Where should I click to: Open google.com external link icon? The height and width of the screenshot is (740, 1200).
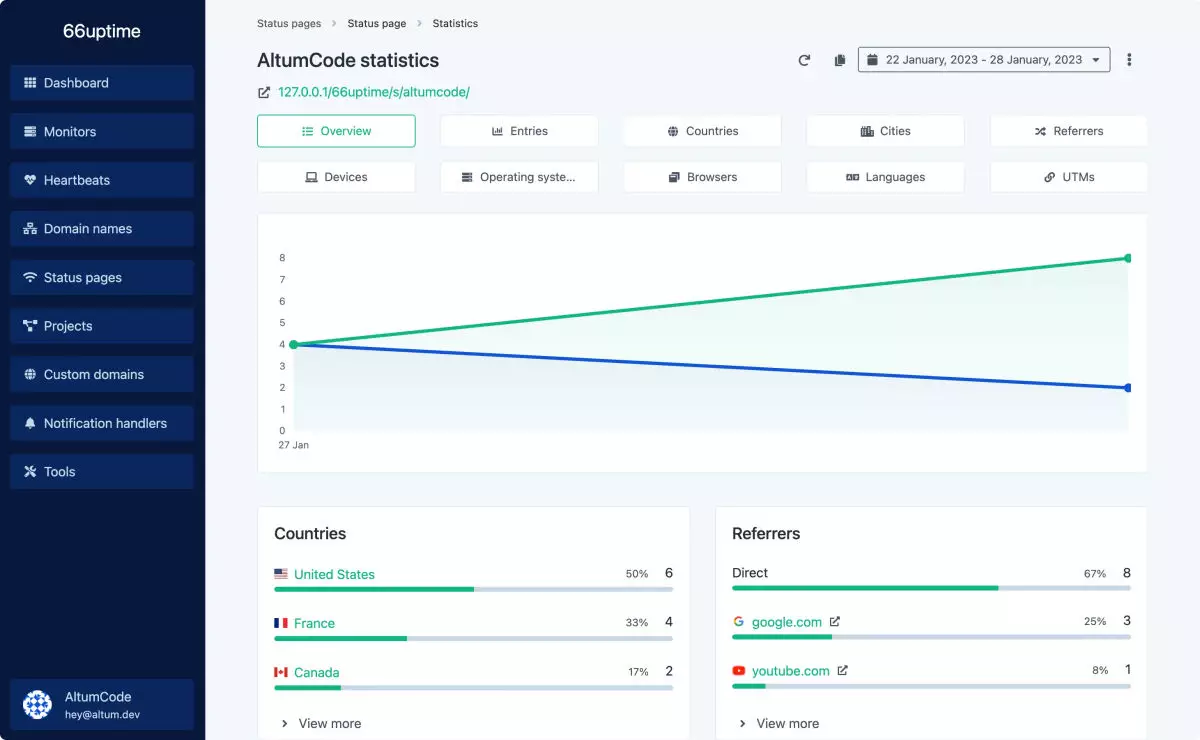point(835,621)
